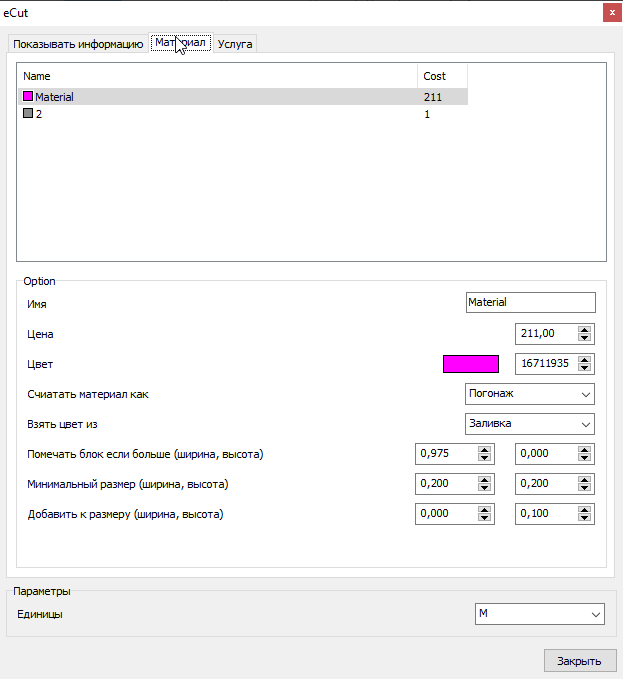Click the Цена value field 211,00
Screen dimensions: 623x679
pyautogui.click(x=544, y=334)
